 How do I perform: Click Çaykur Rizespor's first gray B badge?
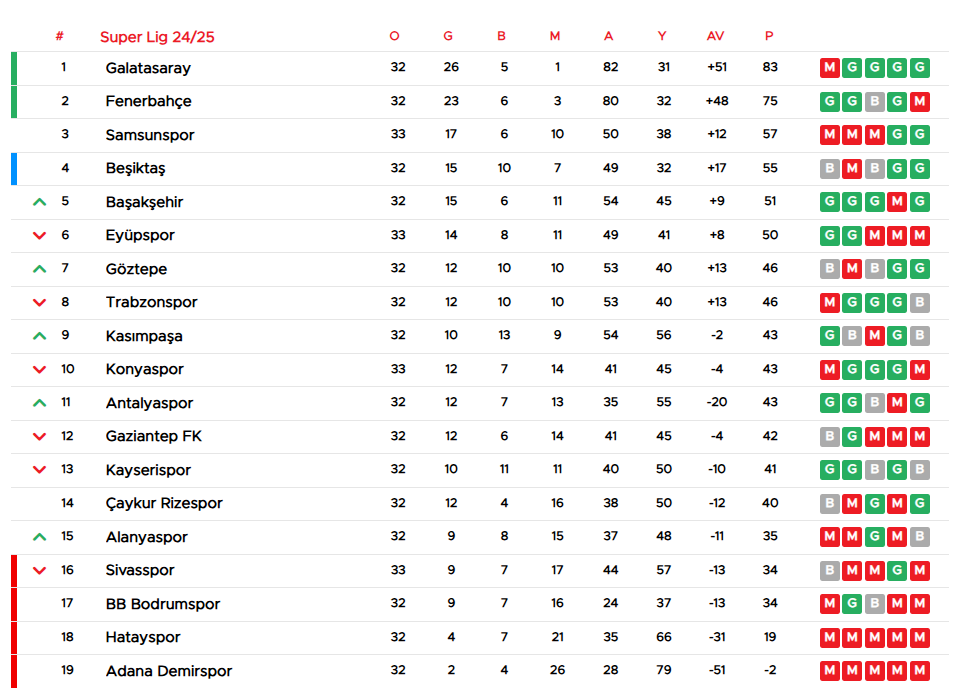pos(829,503)
